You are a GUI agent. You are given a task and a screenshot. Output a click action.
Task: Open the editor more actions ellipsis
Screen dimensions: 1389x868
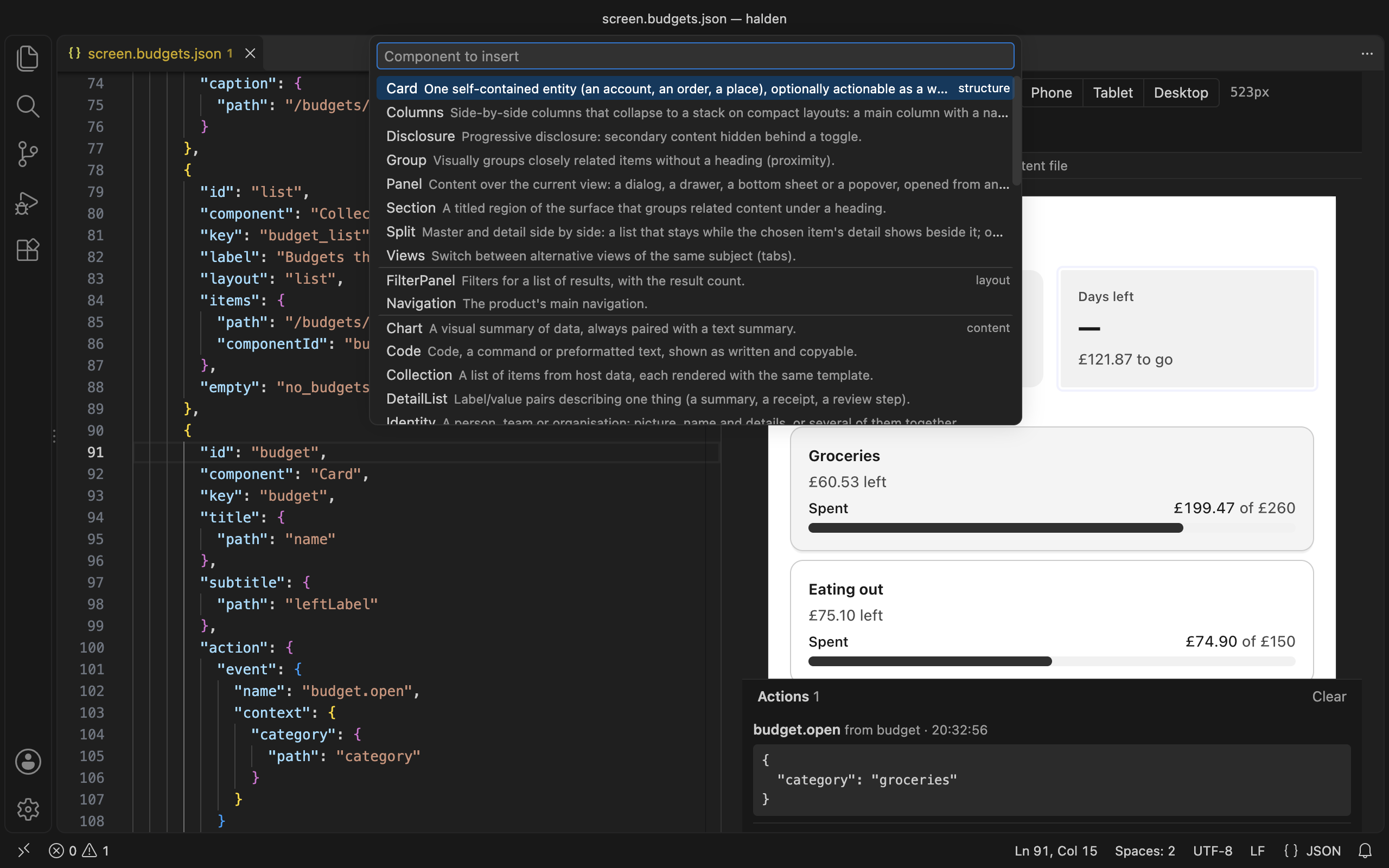[x=1367, y=53]
